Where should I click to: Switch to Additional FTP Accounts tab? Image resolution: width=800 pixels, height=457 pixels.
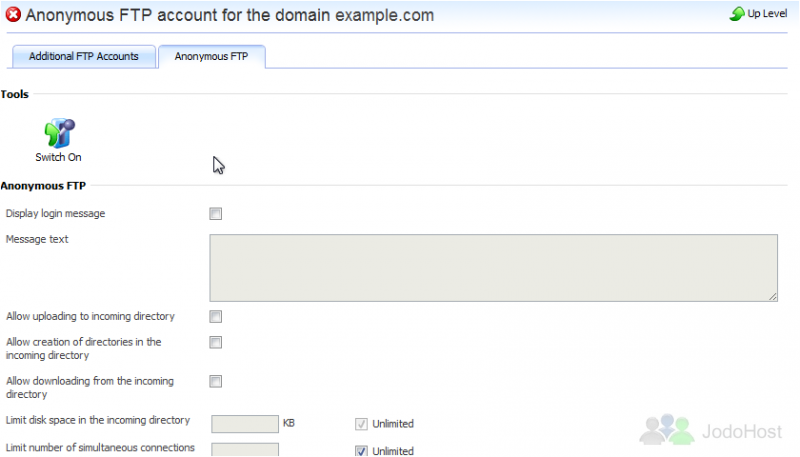(84, 57)
